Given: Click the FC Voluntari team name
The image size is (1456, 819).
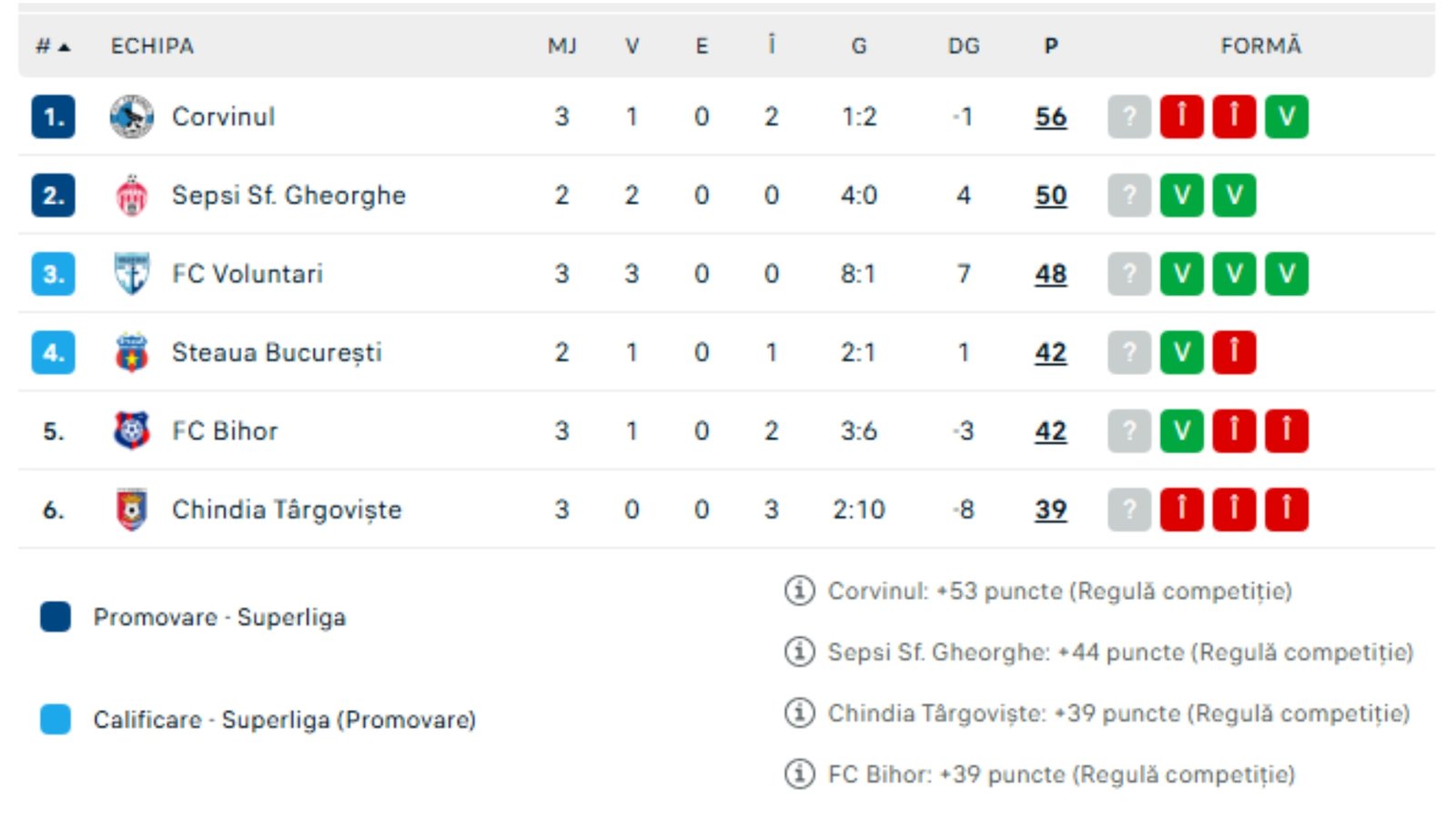Looking at the screenshot, I should click(x=248, y=273).
